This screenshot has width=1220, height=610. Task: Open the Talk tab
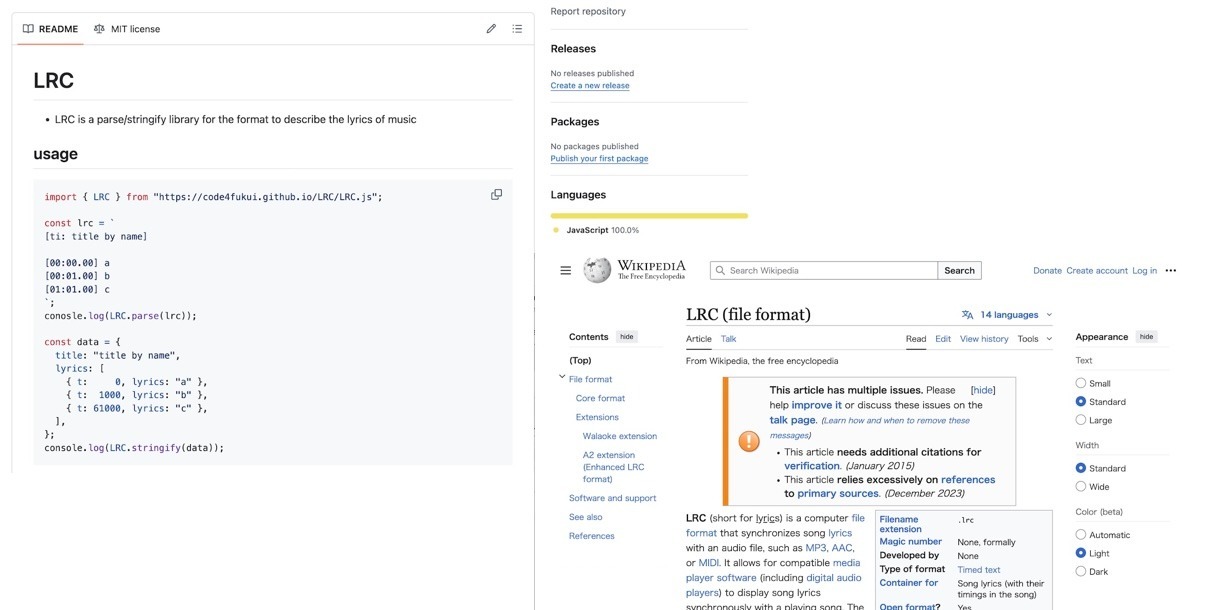729,339
